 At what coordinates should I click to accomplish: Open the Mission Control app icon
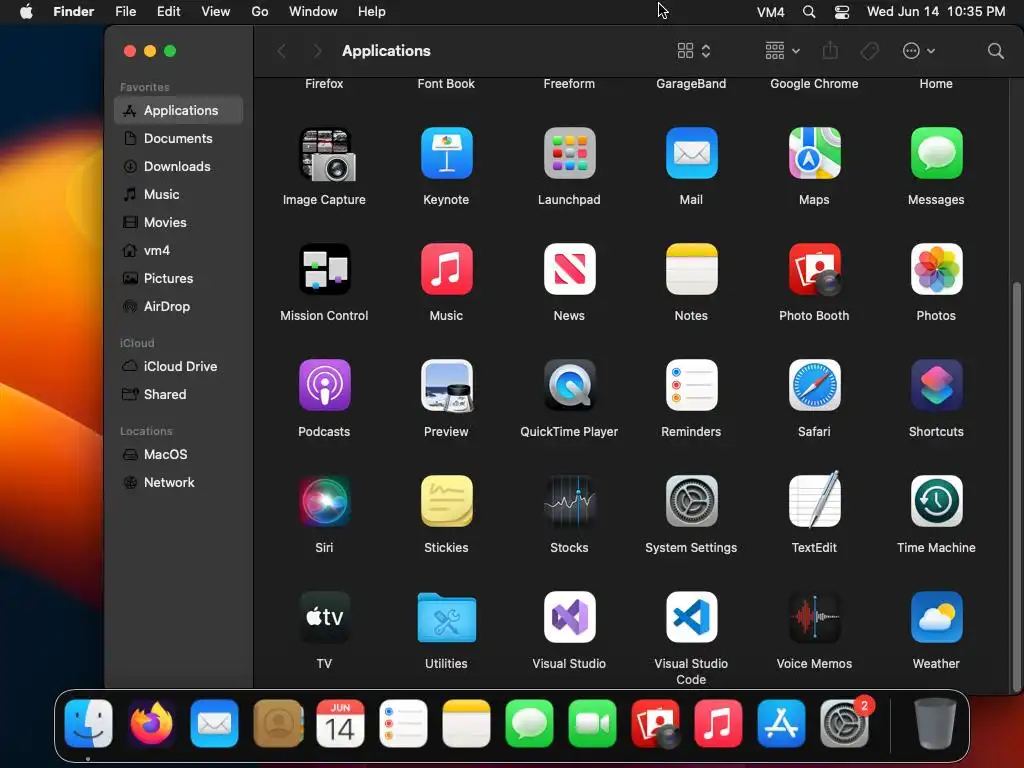tap(325, 269)
